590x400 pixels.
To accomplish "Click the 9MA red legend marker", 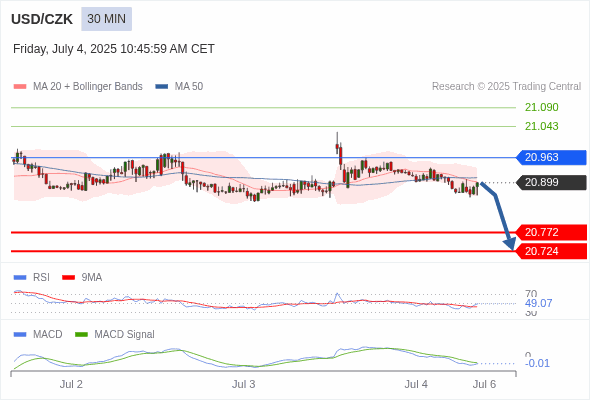I will (x=68, y=277).
